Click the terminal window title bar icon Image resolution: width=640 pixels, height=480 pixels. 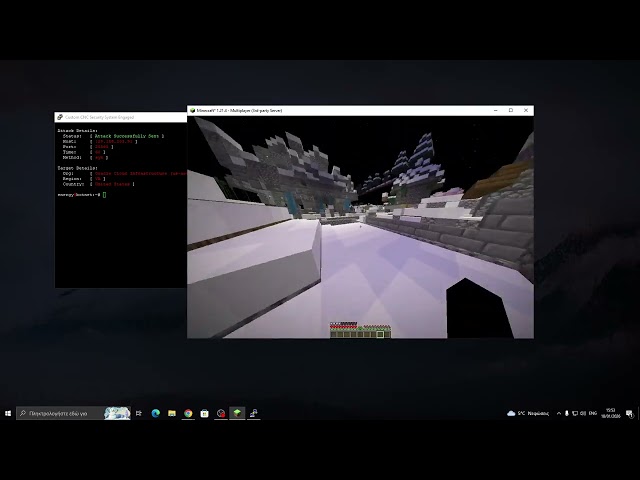(x=60, y=117)
